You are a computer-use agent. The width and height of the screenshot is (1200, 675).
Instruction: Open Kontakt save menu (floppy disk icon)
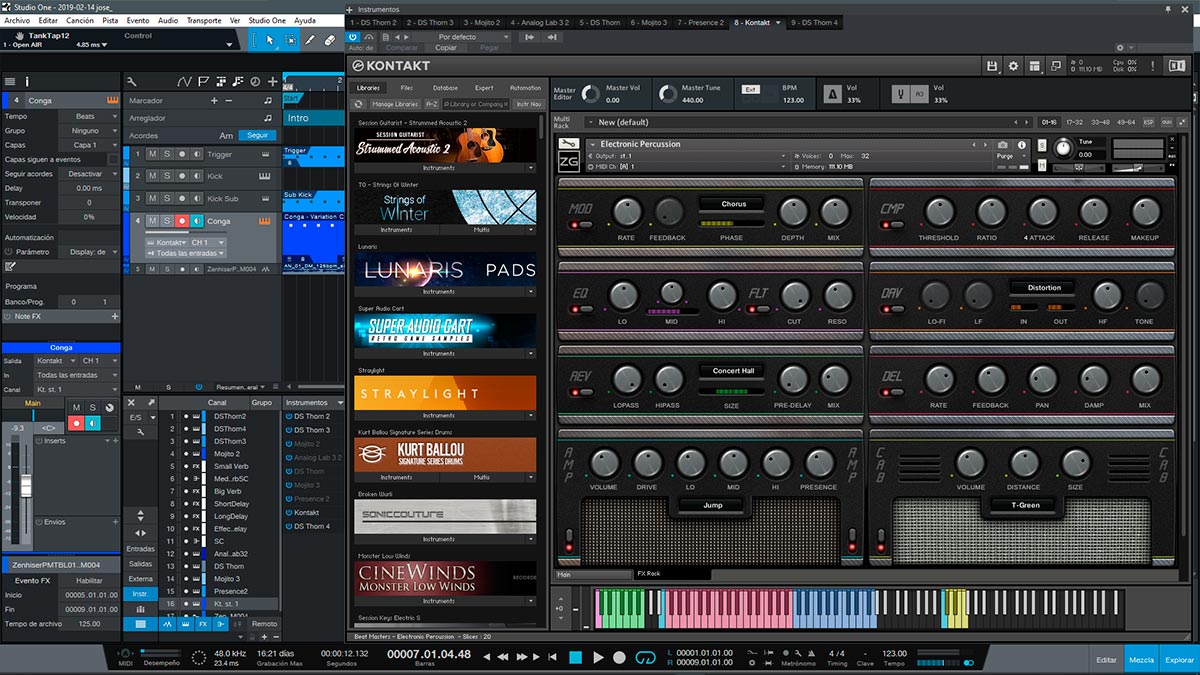[x=992, y=66]
